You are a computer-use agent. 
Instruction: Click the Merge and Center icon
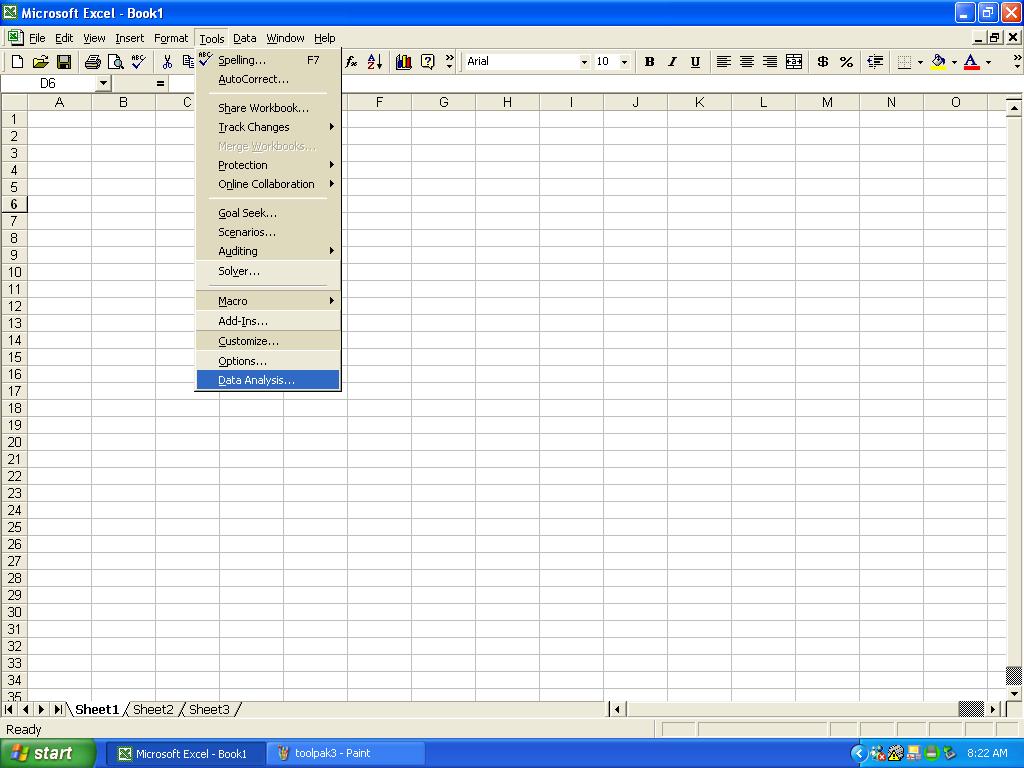794,62
